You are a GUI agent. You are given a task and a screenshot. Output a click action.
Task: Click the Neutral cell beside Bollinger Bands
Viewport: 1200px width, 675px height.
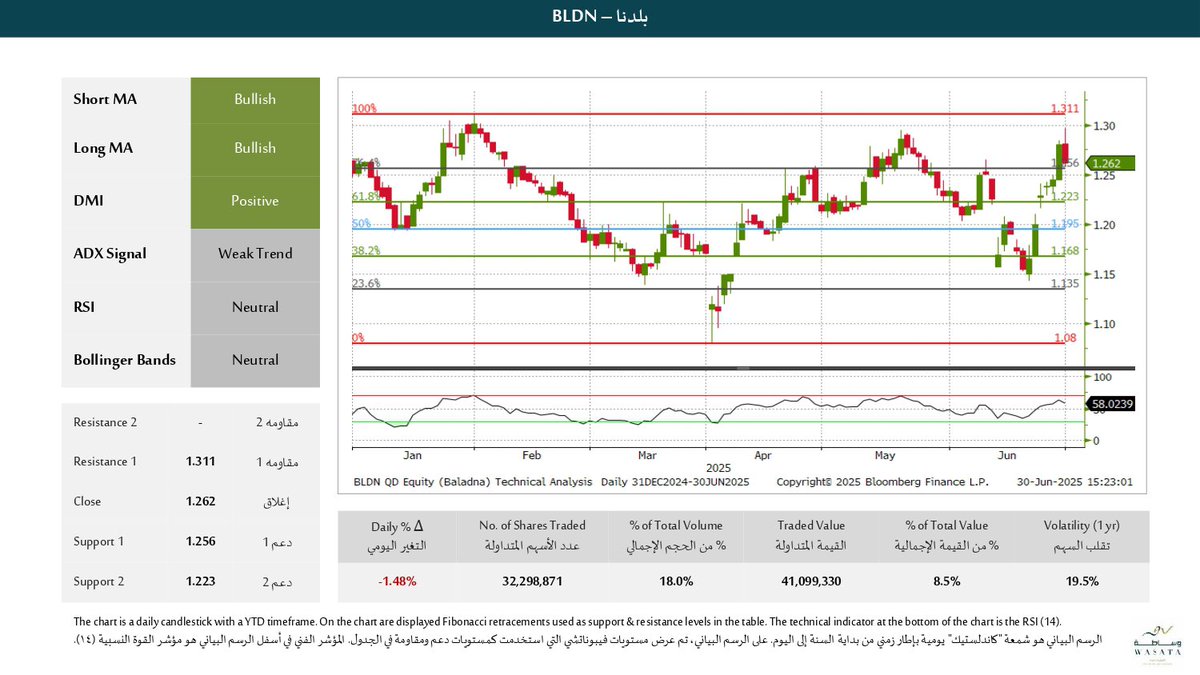[255, 359]
